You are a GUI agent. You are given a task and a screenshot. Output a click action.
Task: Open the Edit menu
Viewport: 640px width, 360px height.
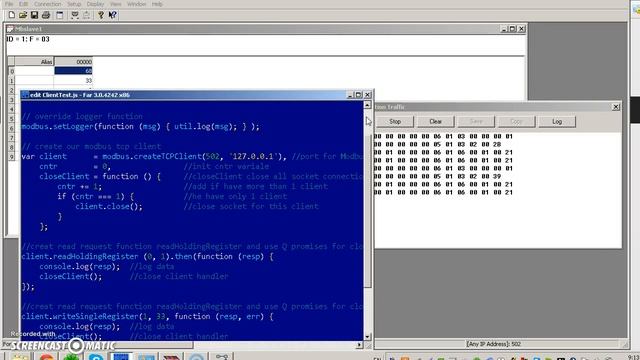tap(24, 4)
